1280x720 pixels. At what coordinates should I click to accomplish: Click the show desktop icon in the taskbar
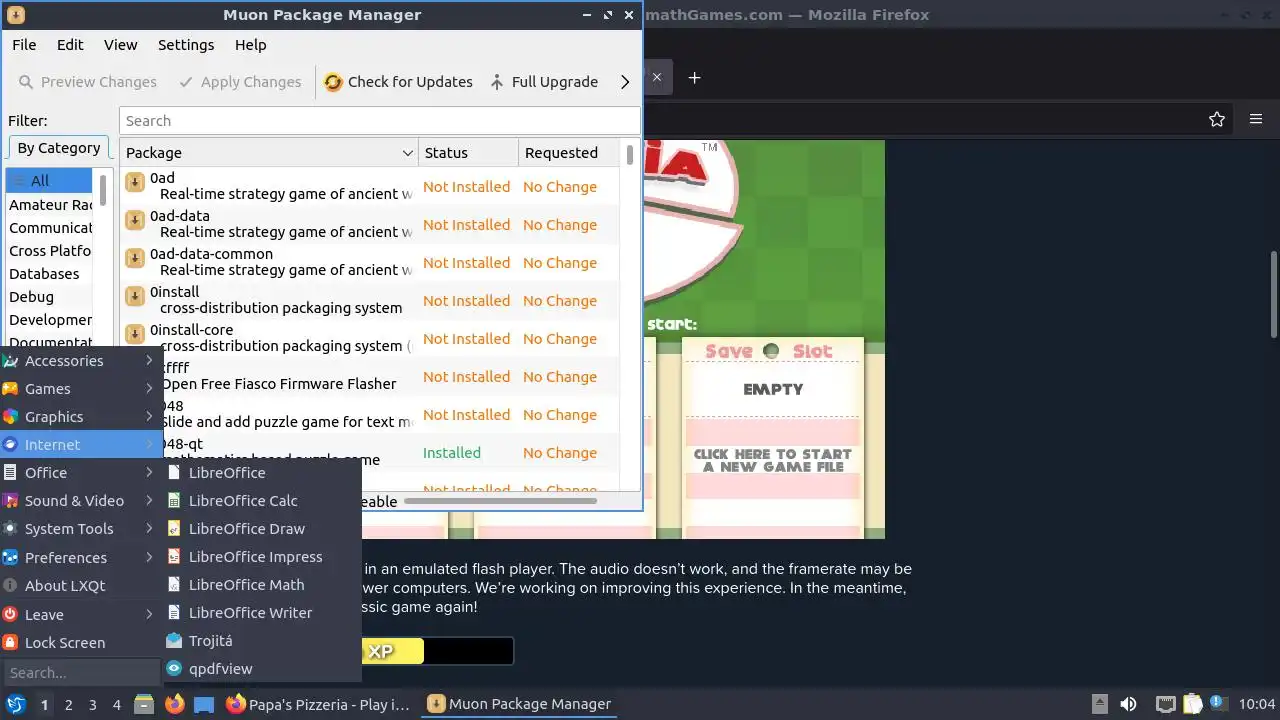pos(204,705)
